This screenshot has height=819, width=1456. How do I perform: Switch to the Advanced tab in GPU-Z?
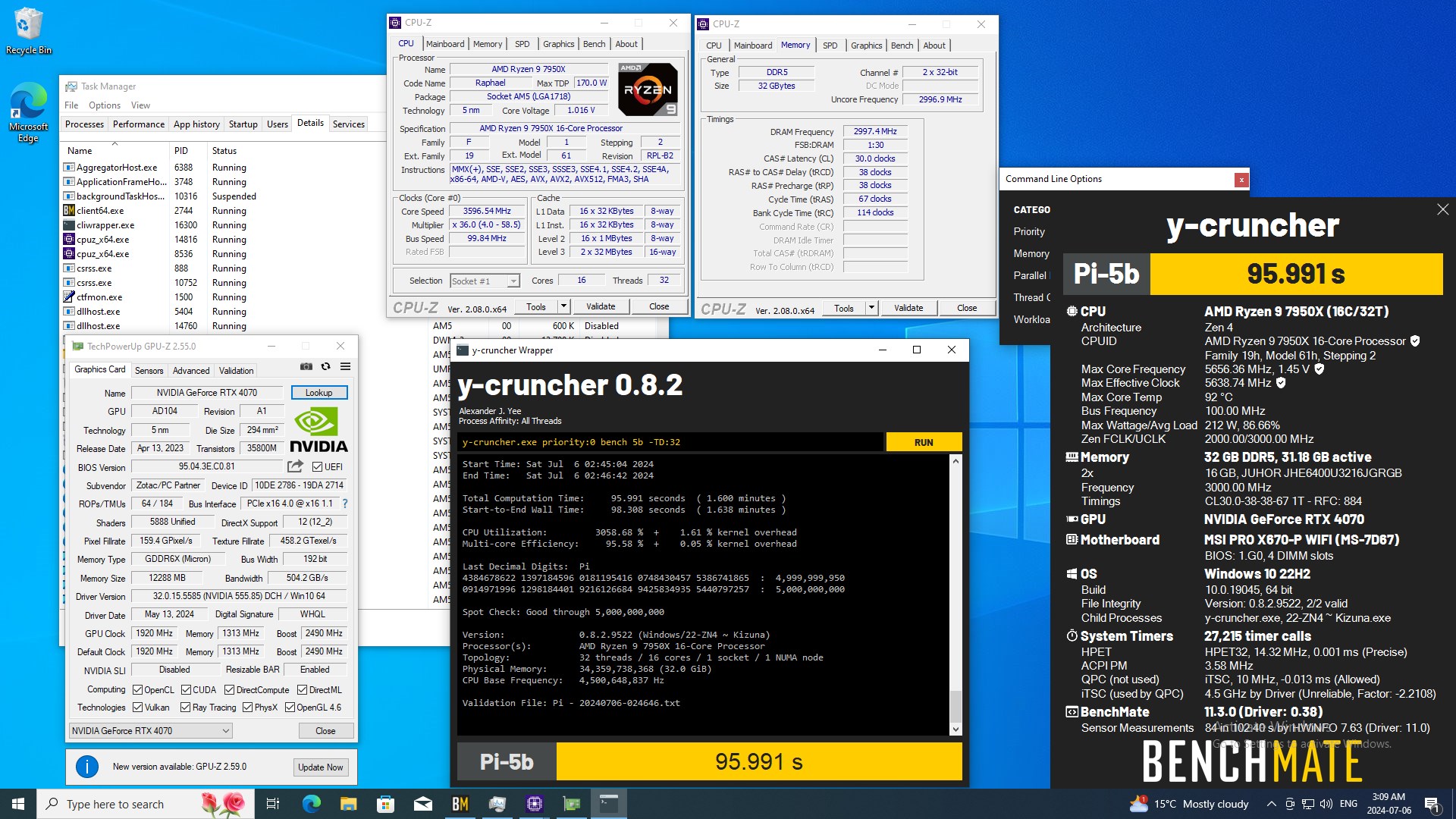coord(191,371)
